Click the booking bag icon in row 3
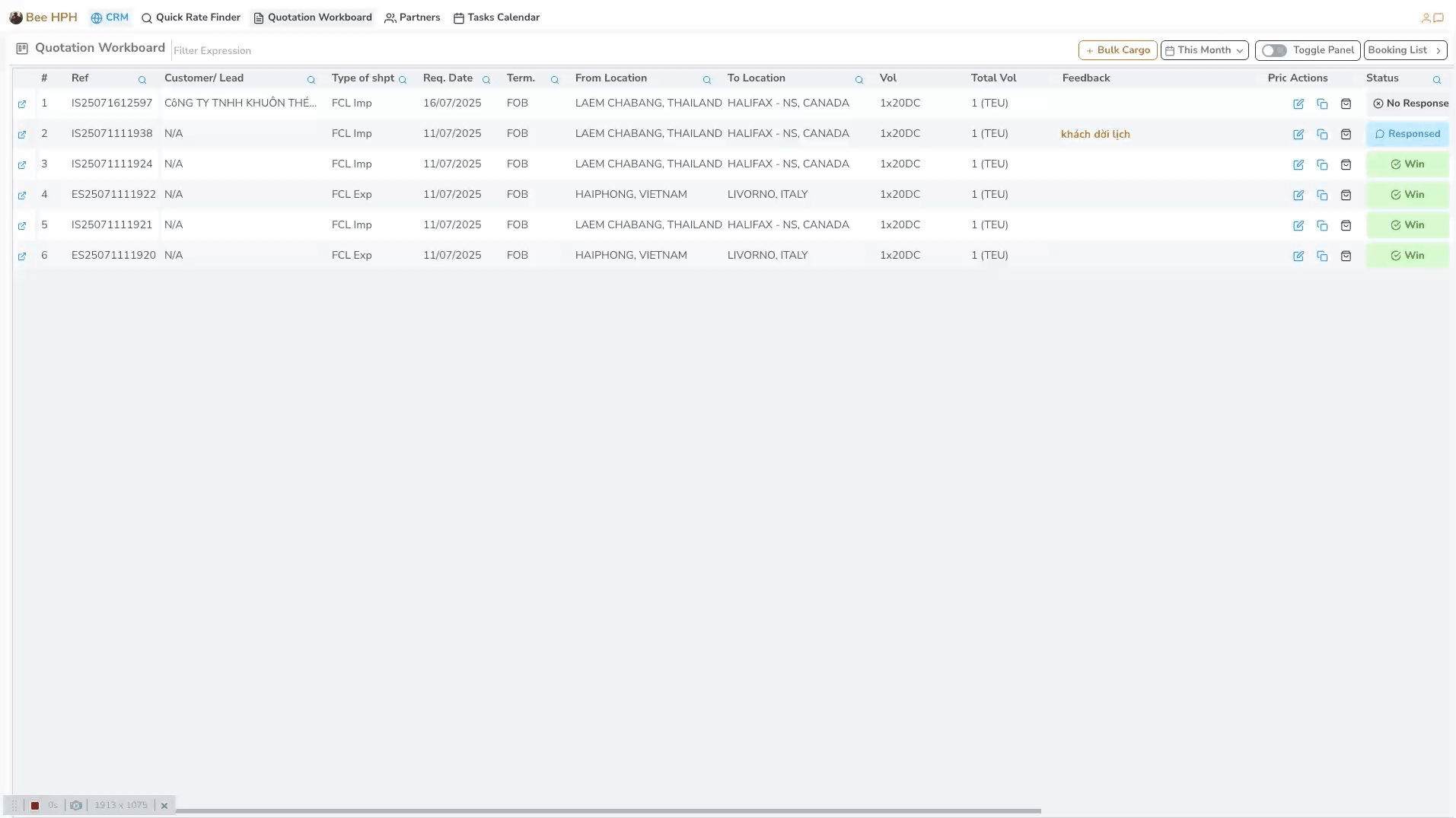1456x818 pixels. (1346, 165)
